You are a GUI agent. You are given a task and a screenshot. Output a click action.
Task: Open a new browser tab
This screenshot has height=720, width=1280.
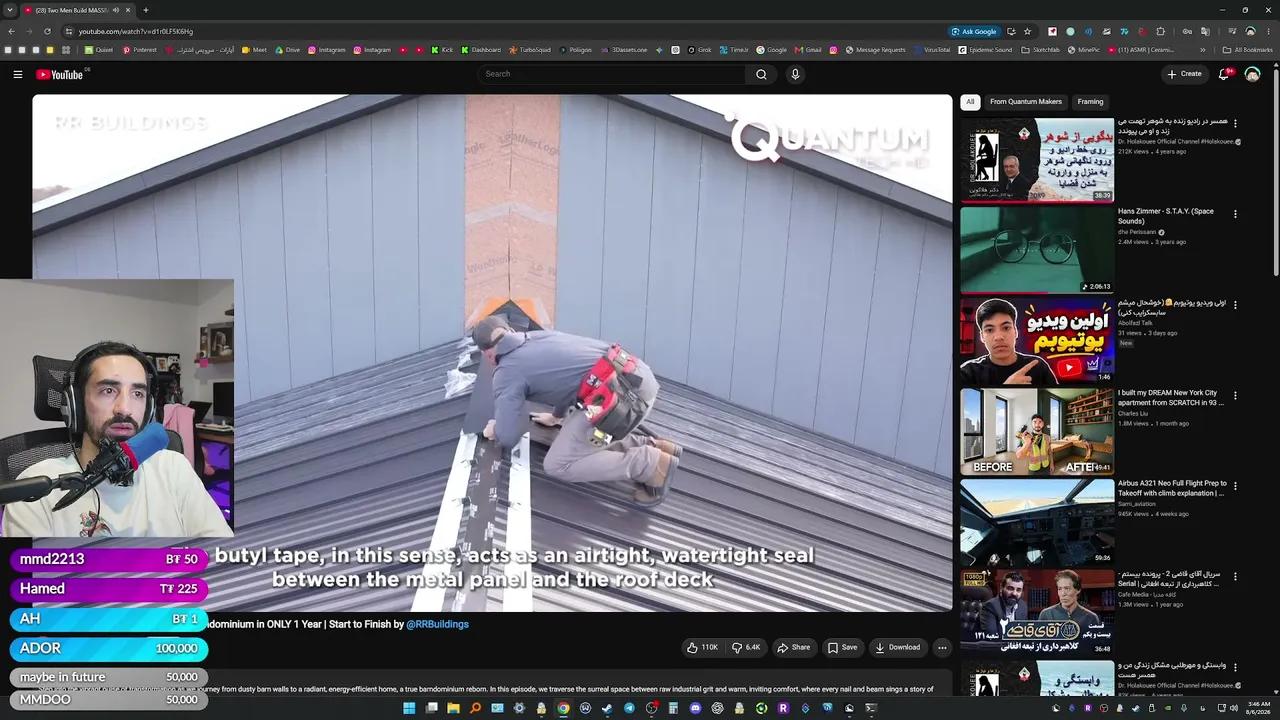[x=145, y=10]
